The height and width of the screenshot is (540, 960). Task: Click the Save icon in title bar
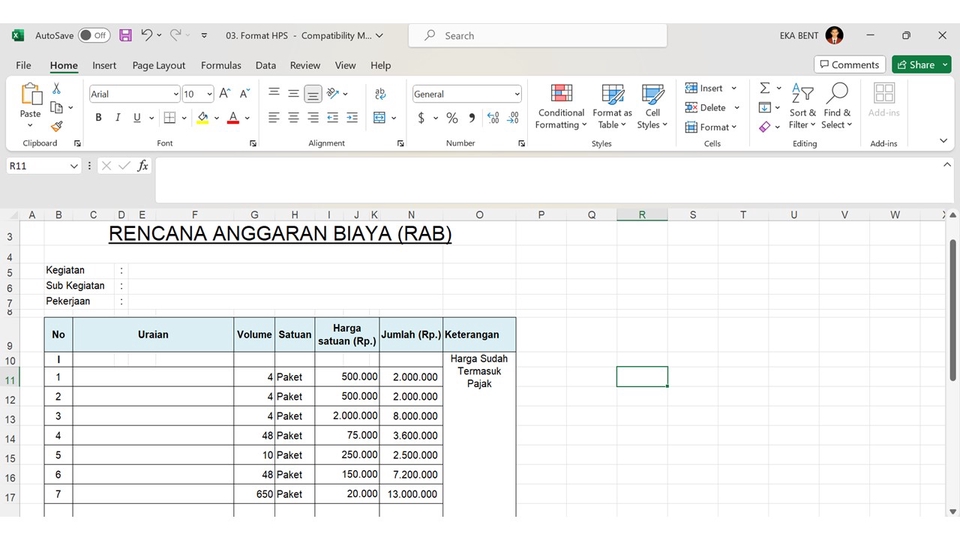coord(126,36)
